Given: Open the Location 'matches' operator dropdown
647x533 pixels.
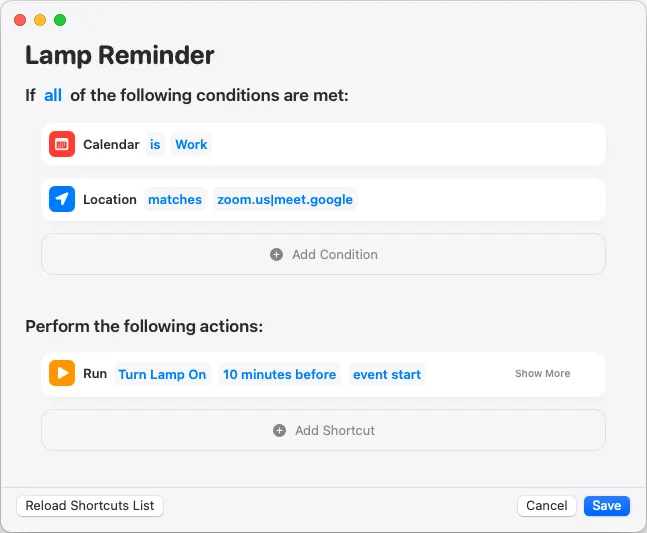Looking at the screenshot, I should [175, 199].
